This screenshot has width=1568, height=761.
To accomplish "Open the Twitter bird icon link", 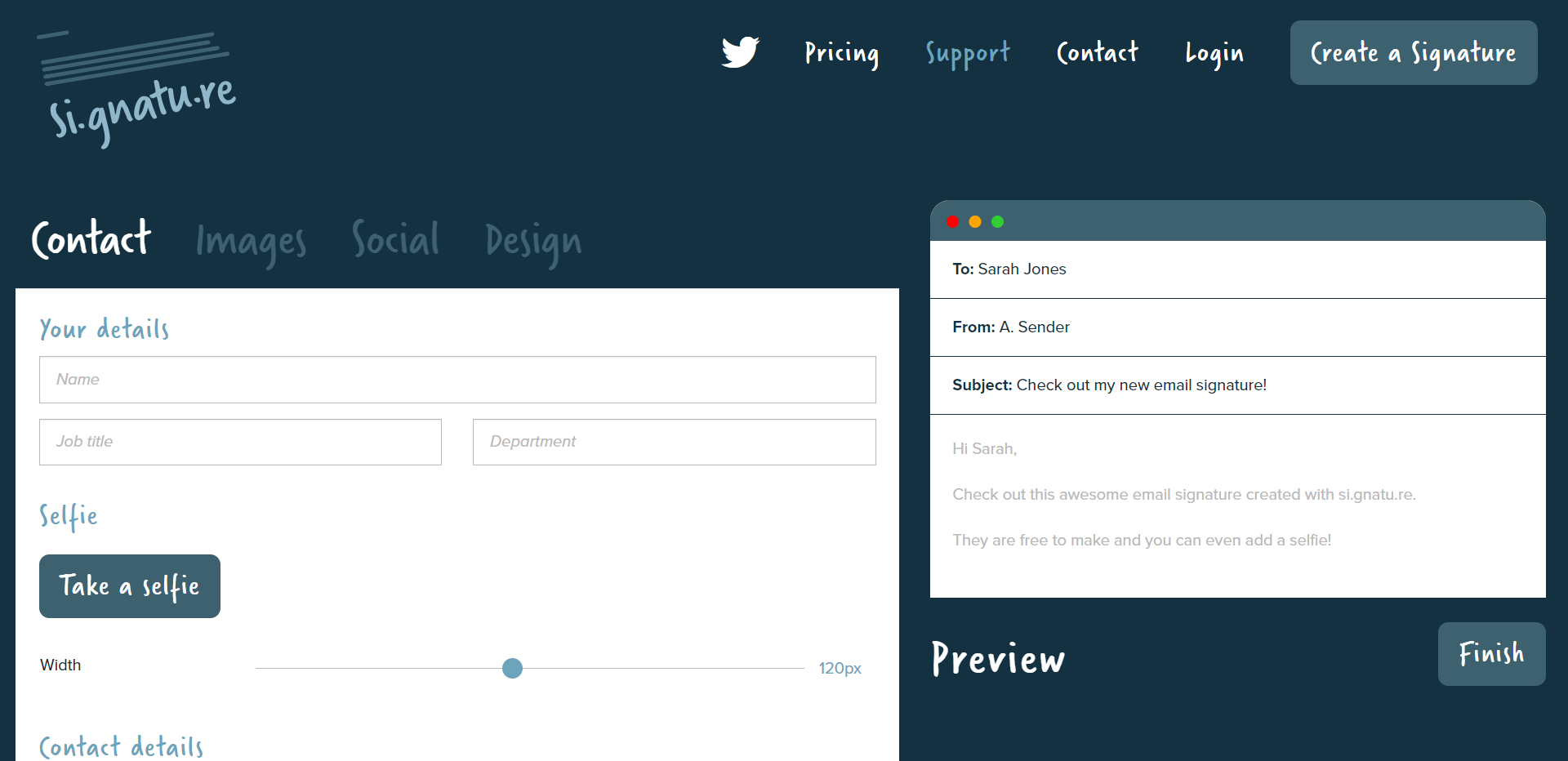I will 740,52.
